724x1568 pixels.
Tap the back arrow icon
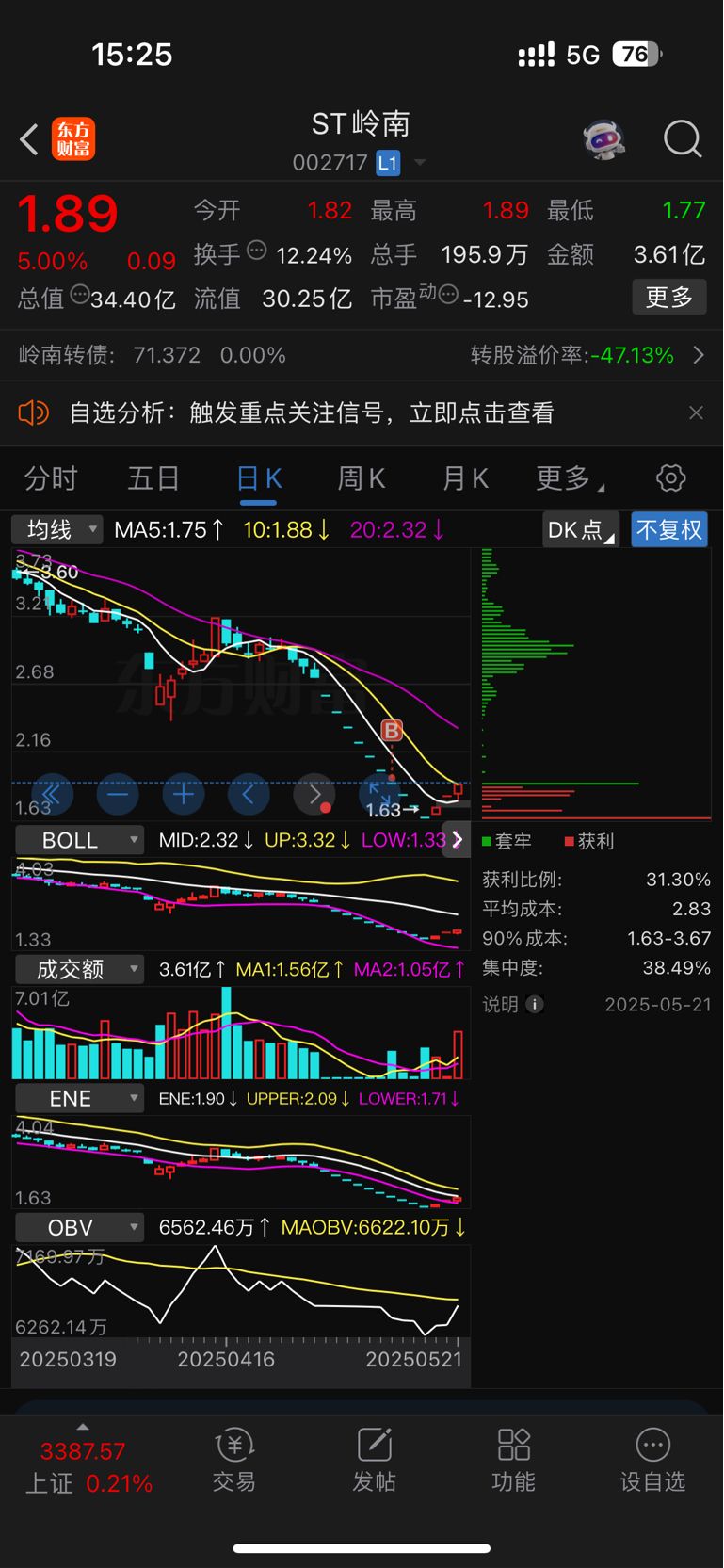29,139
